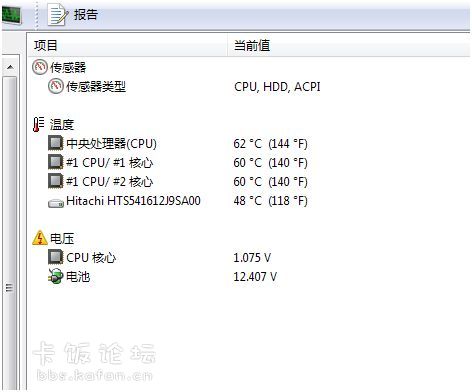Viewport: 472px width, 392px height.
Task: Click the 报告 toolbar label
Action: (86, 15)
